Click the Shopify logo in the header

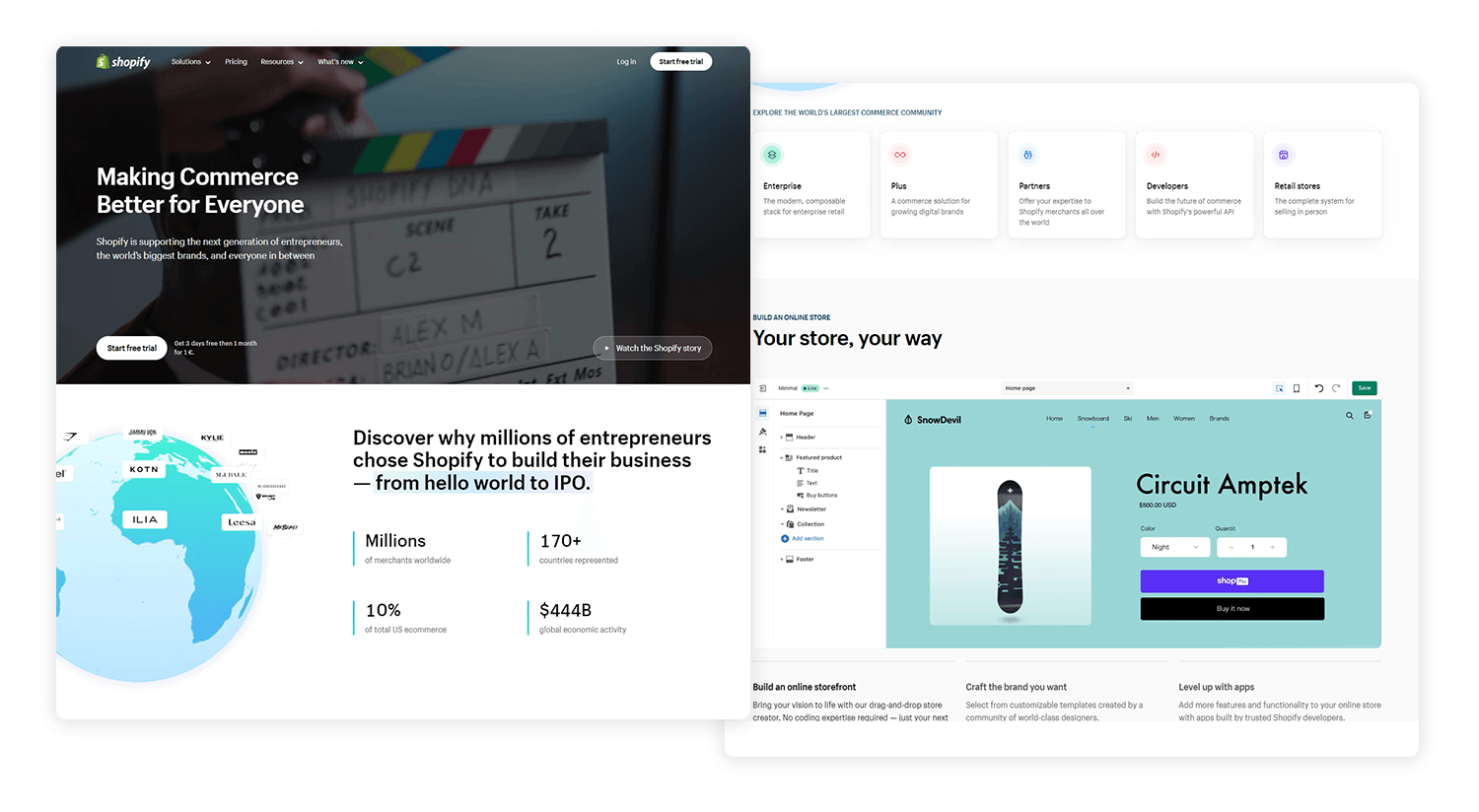click(x=123, y=61)
